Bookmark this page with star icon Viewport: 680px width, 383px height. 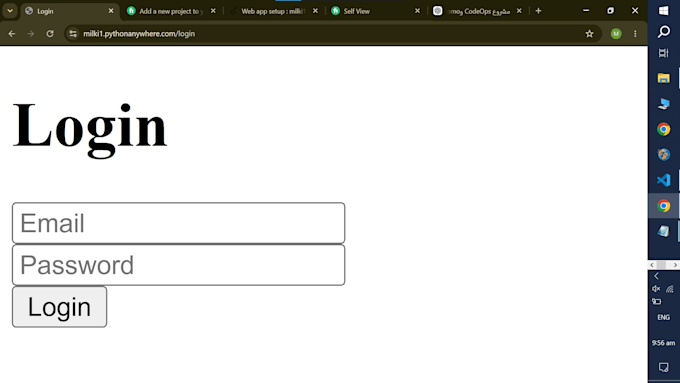589,33
